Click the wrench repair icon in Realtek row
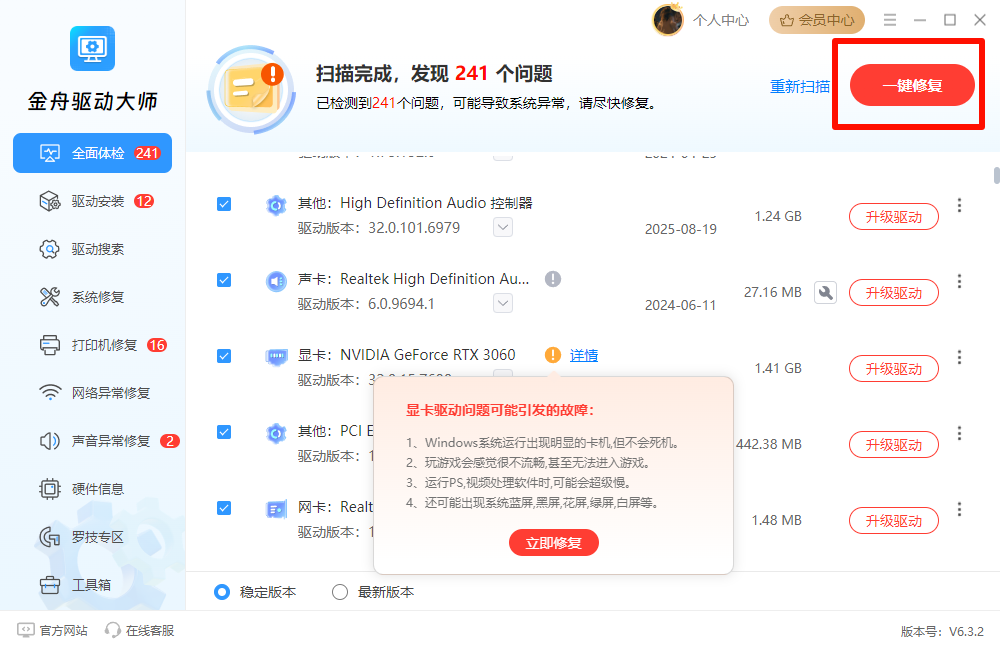This screenshot has height=650, width=1000. pos(825,293)
